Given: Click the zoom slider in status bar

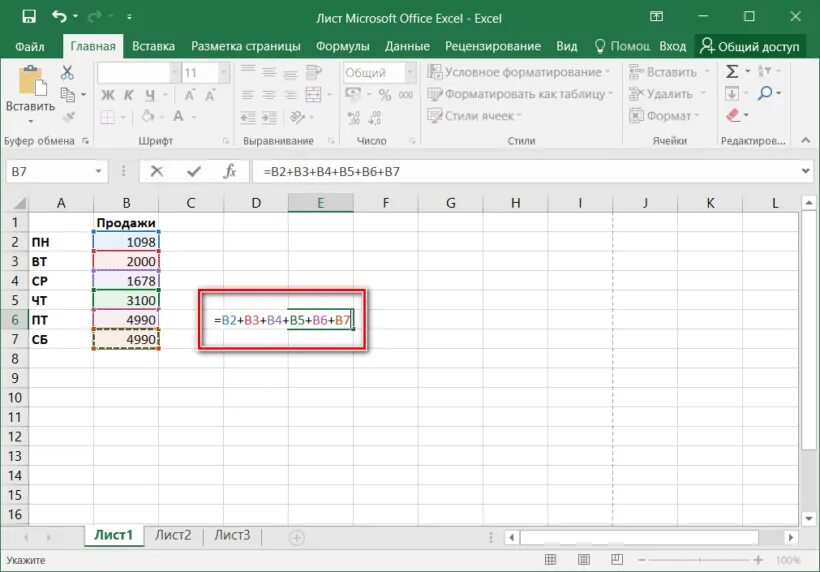Looking at the screenshot, I should [x=700, y=560].
